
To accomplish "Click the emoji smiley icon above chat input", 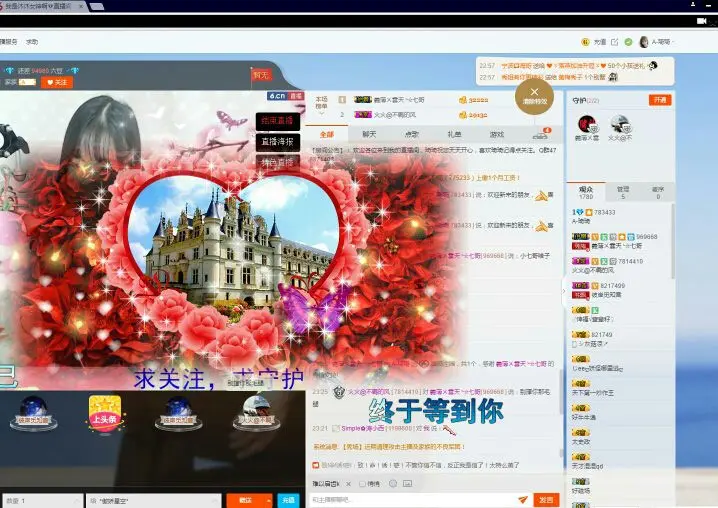I will point(393,483).
